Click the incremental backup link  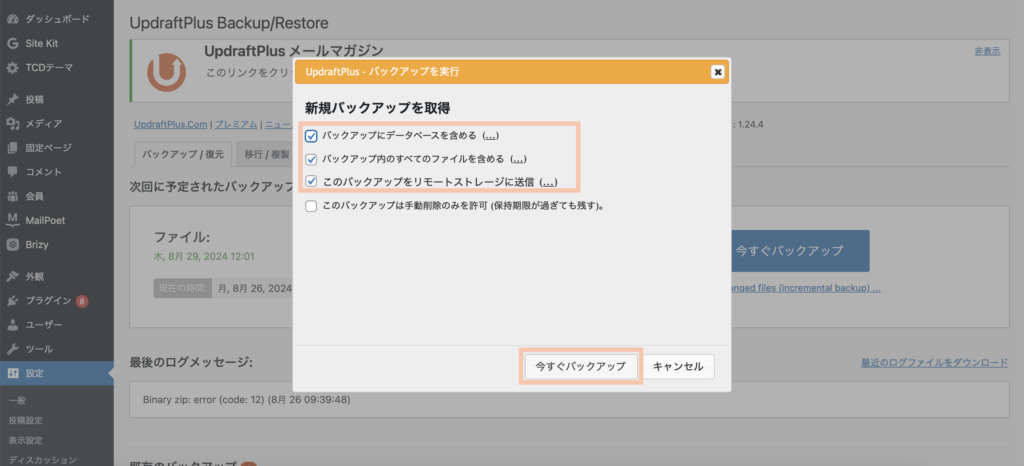pyautogui.click(x=807, y=288)
